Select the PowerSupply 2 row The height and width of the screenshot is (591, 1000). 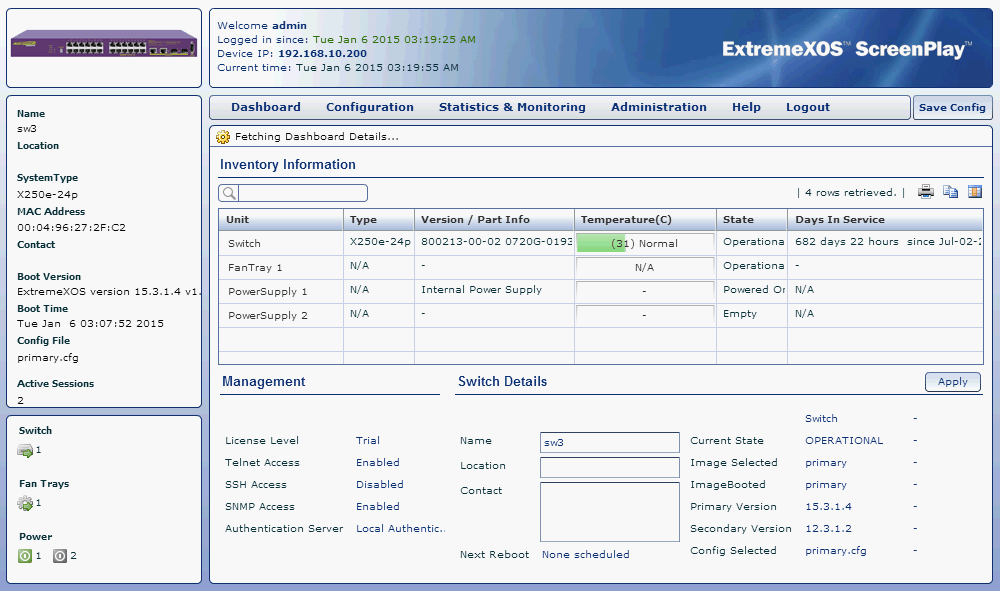pyautogui.click(x=600, y=315)
